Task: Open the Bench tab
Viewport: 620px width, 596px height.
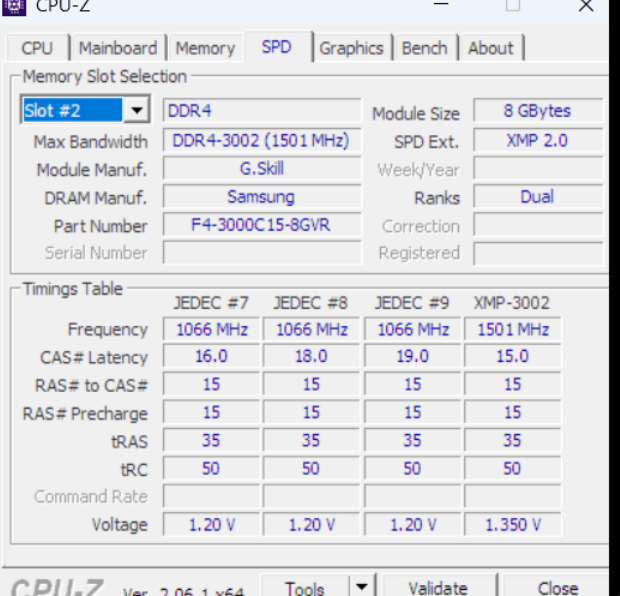Action: tap(424, 48)
